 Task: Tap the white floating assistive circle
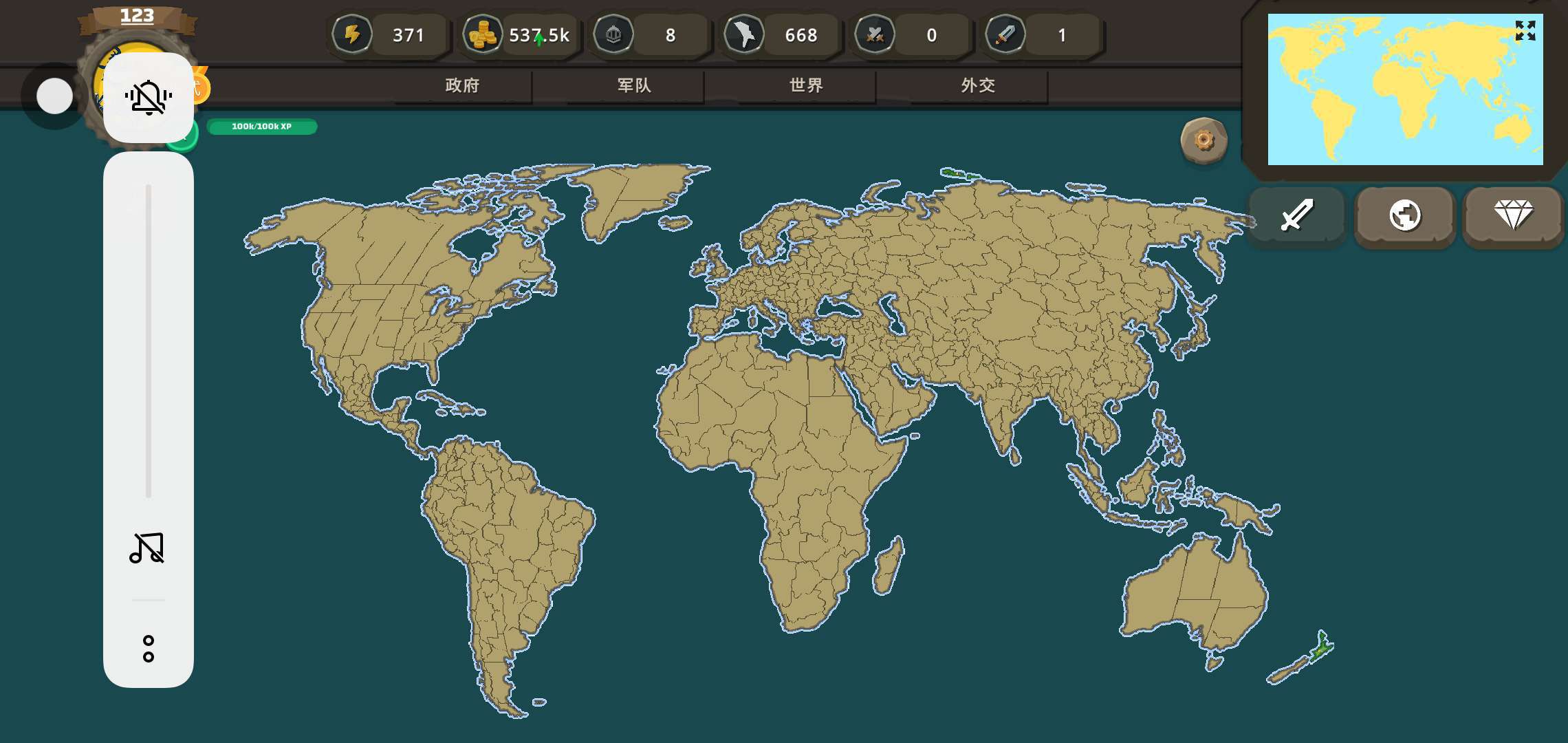pos(54,96)
